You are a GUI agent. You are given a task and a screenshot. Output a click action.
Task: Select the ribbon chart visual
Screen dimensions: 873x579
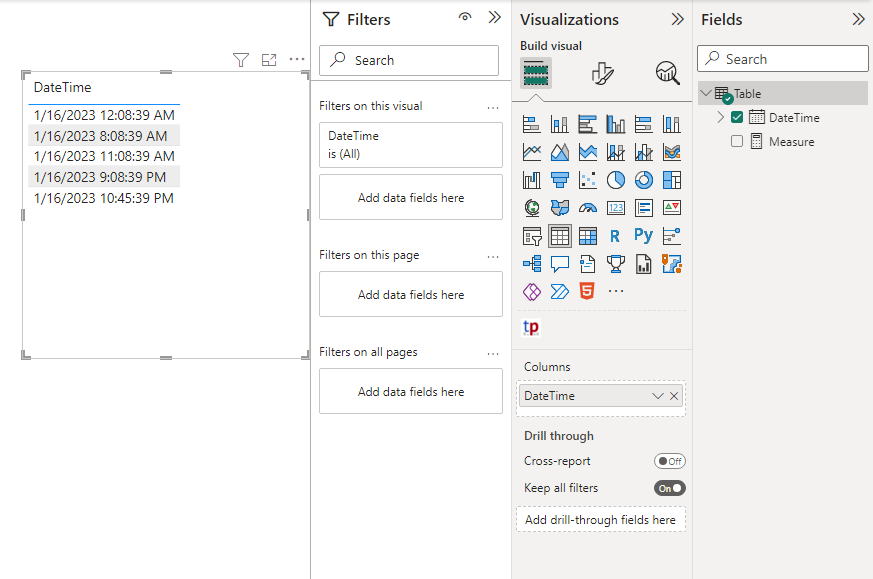coord(672,152)
